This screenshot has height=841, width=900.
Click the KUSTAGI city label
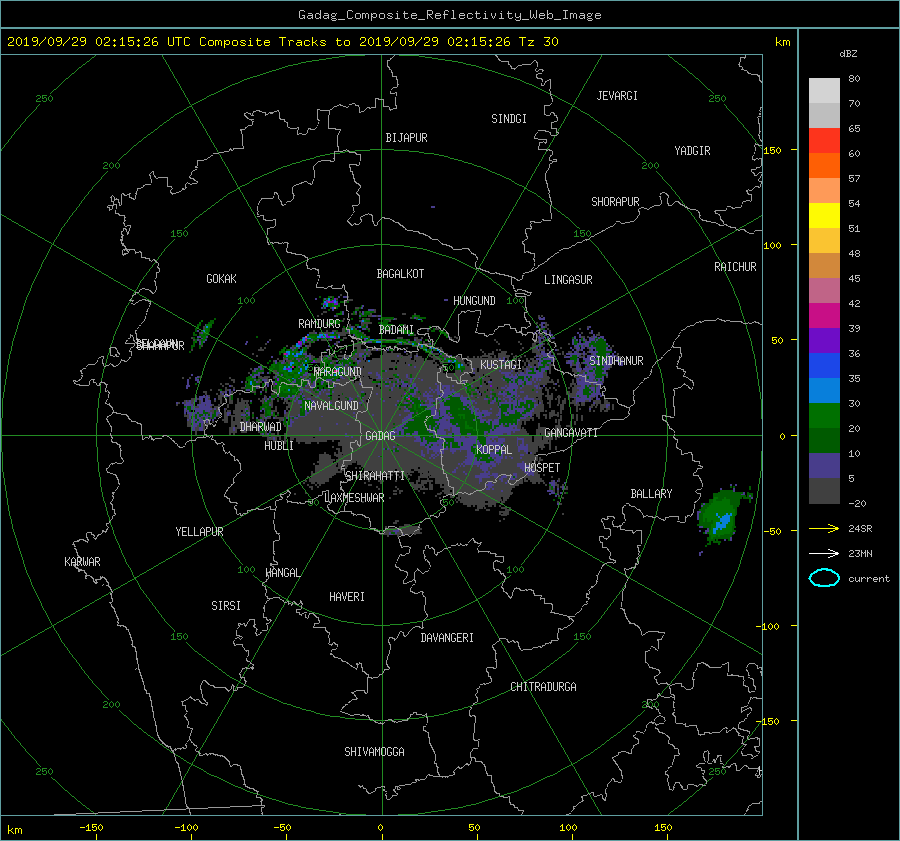501,365
